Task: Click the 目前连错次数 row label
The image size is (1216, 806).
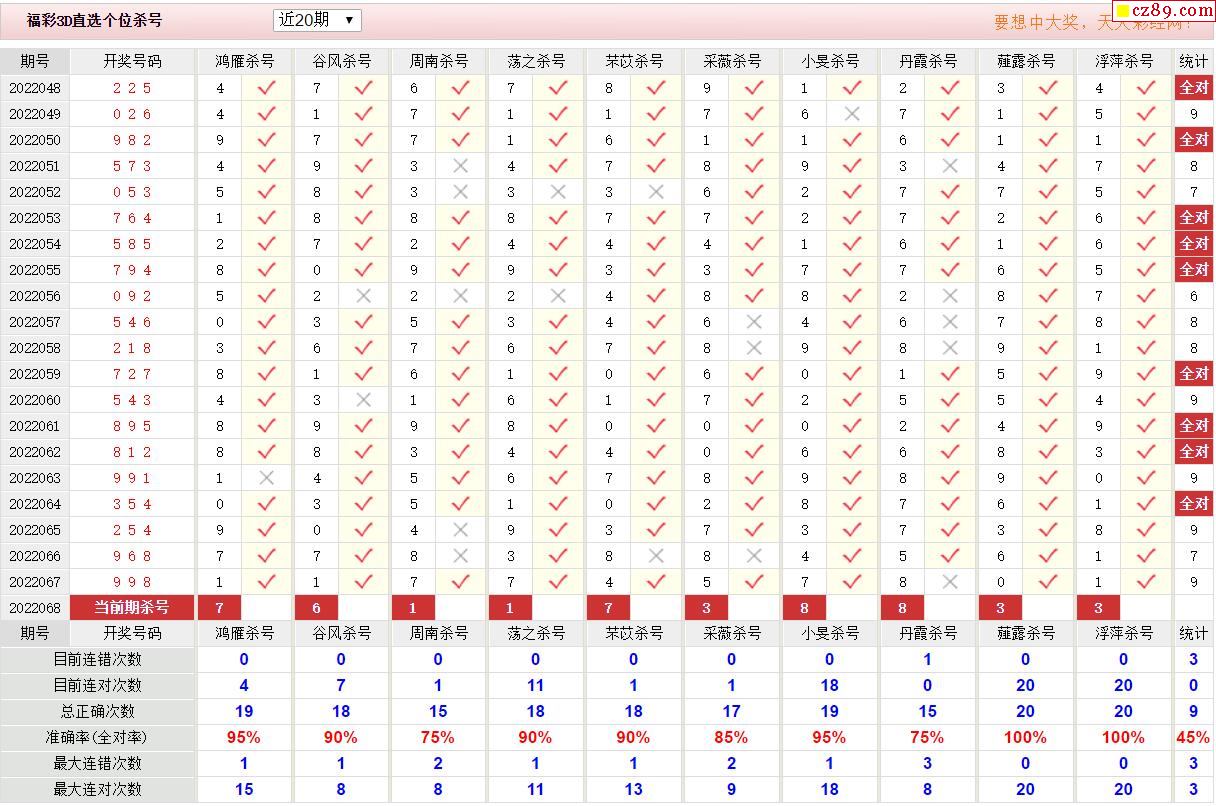Action: click(97, 660)
